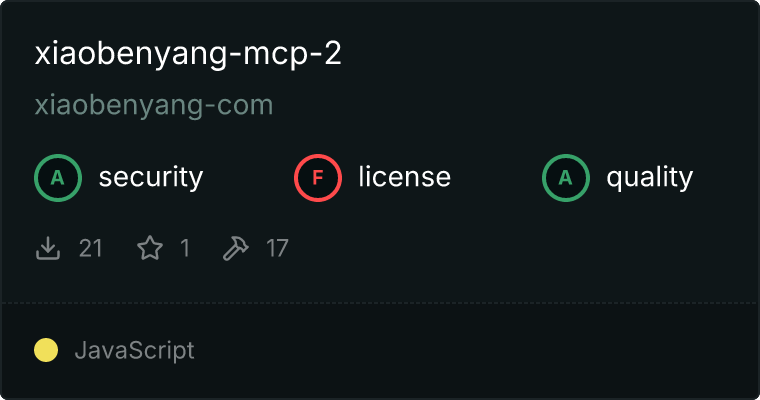760x400 pixels.
Task: Click the hammer tools icon
Action: click(x=236, y=248)
